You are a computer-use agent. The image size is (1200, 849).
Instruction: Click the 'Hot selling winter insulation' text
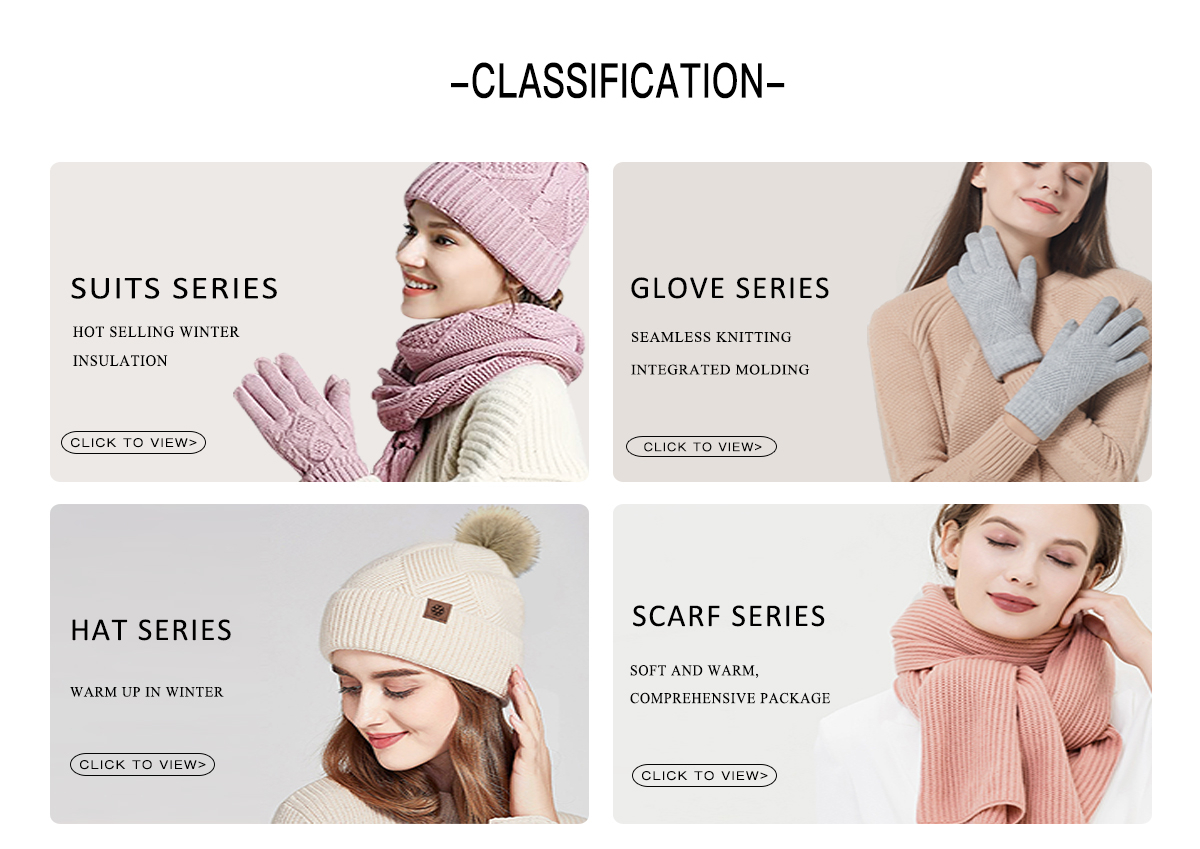[156, 346]
